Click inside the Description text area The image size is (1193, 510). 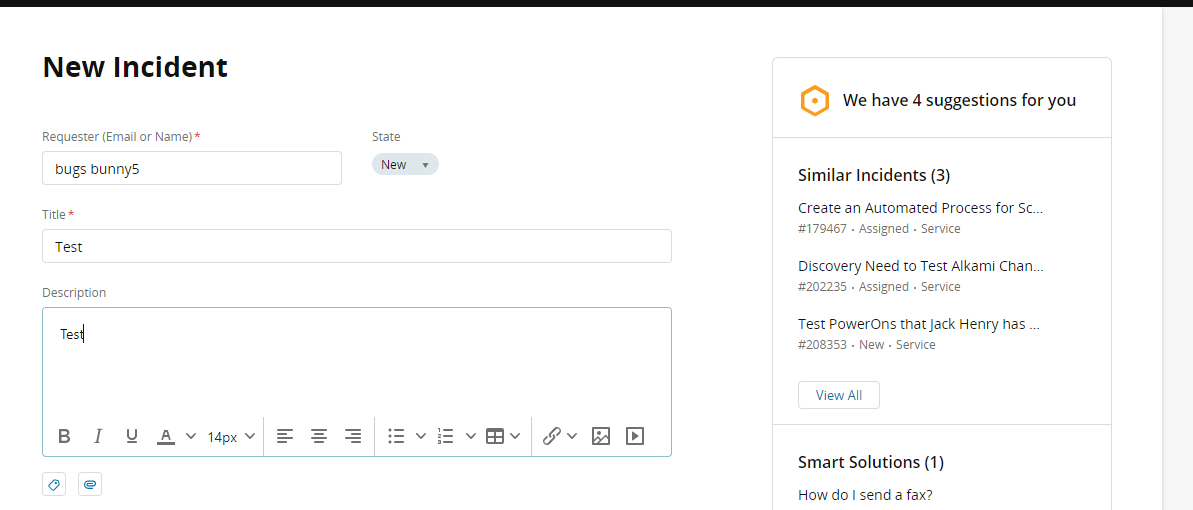point(357,362)
